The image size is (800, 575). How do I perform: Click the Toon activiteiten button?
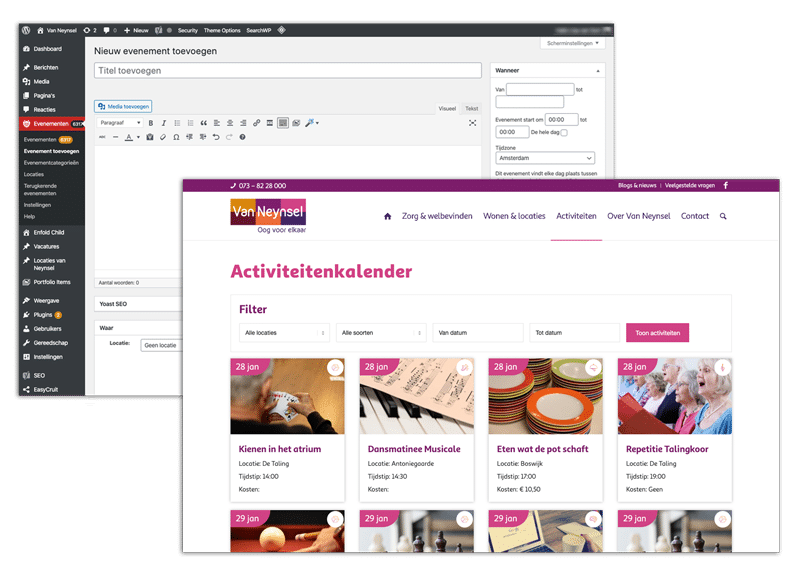(658, 333)
